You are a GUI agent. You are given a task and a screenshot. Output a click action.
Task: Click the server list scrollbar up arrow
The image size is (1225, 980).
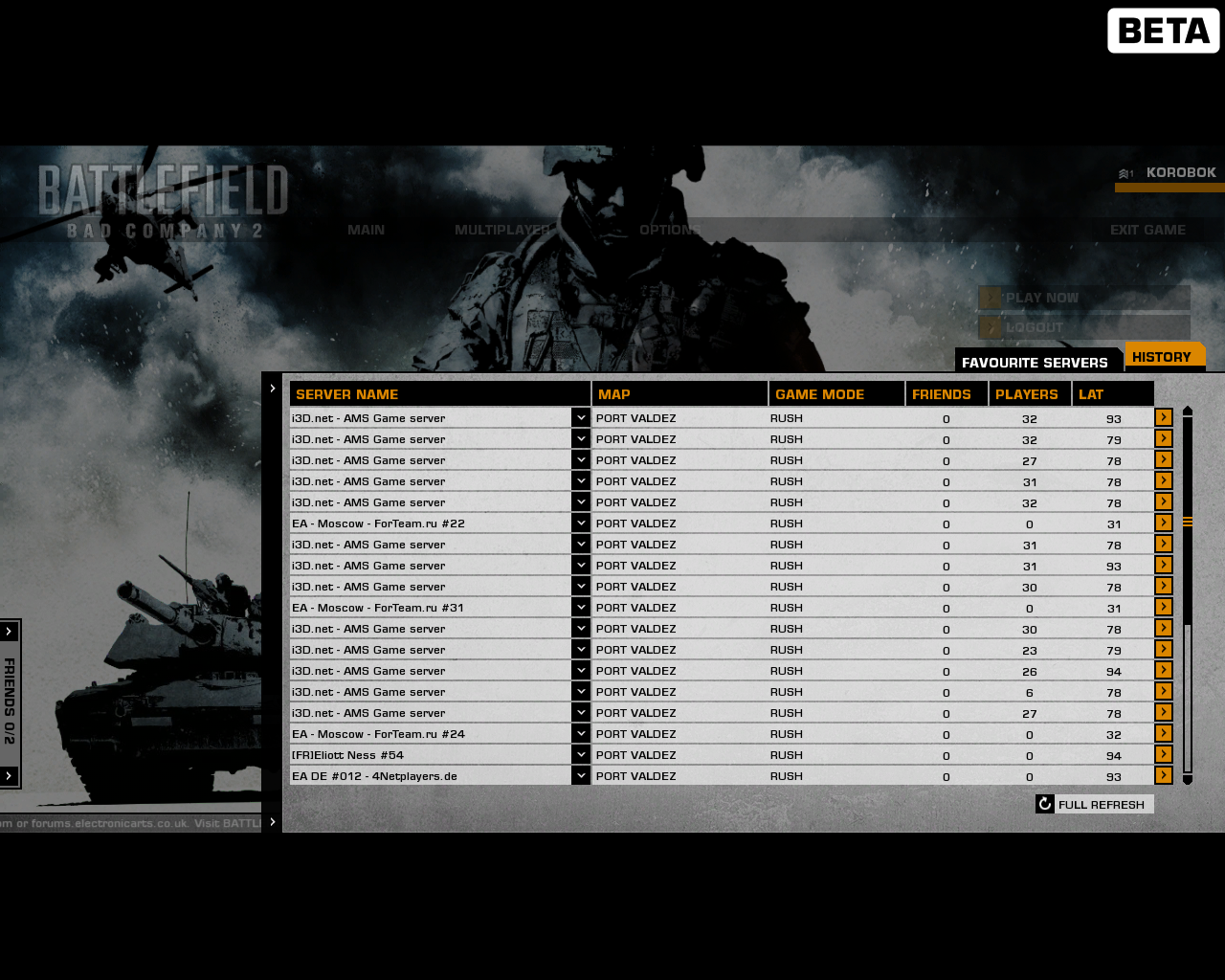pyautogui.click(x=1188, y=411)
